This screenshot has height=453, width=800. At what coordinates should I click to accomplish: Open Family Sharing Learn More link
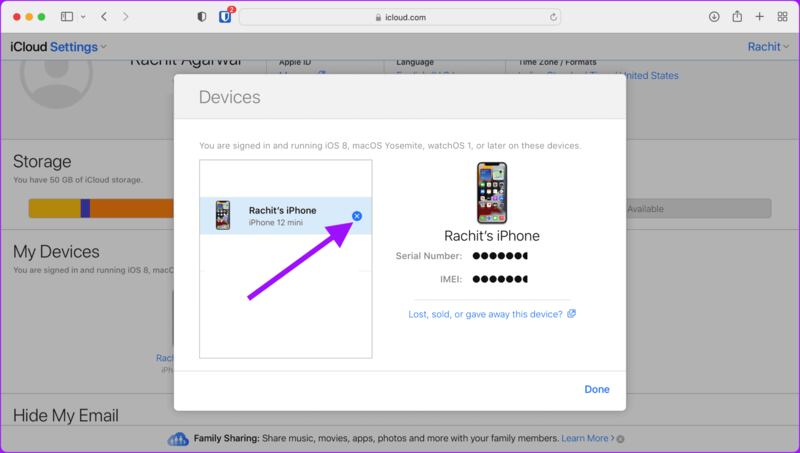tap(587, 439)
